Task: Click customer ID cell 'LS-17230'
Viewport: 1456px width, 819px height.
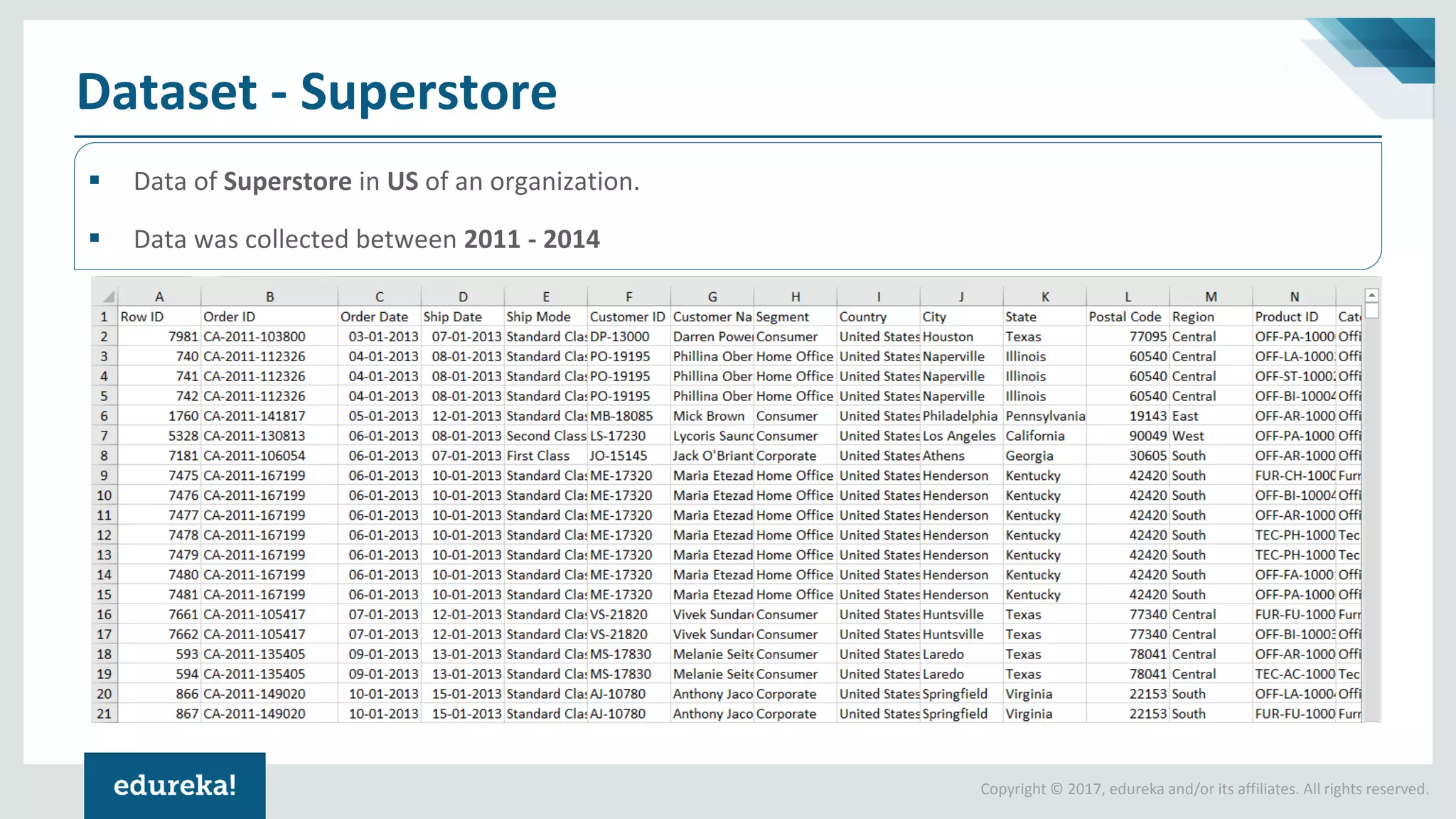Action: pos(629,436)
